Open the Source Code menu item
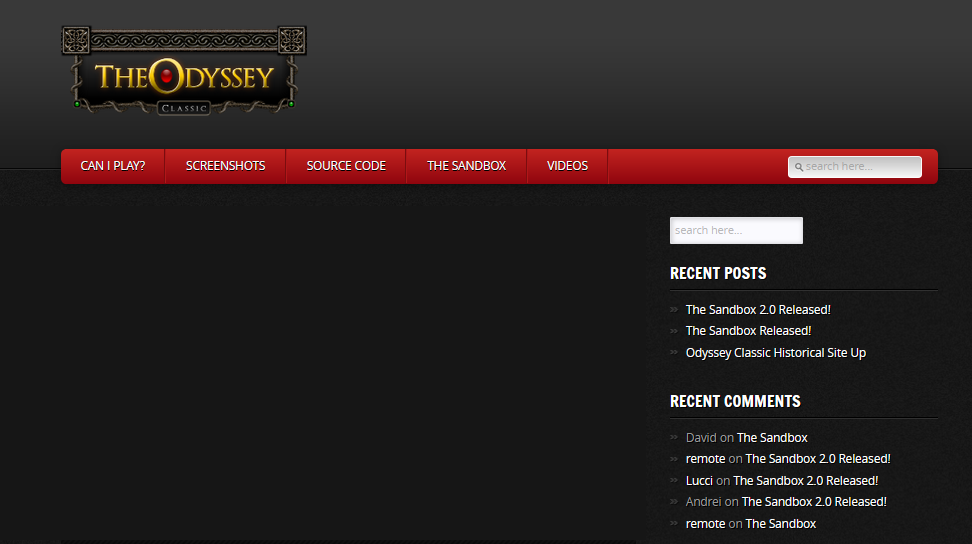The image size is (972, 544). point(346,166)
